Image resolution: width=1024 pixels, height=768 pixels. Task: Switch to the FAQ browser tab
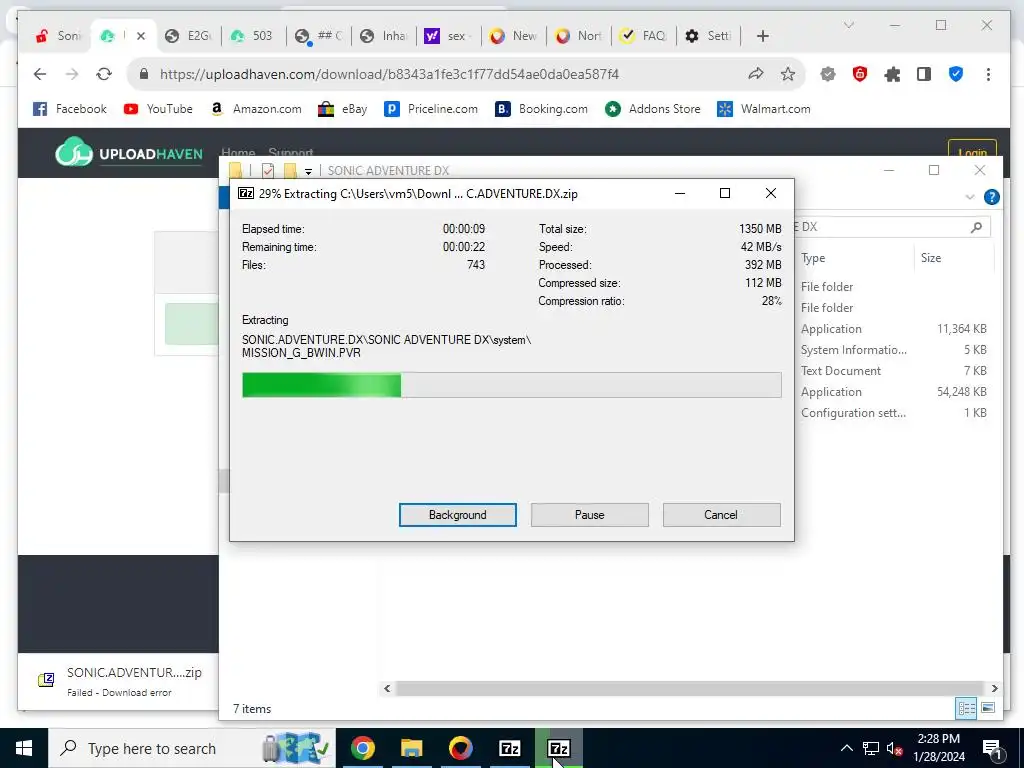(643, 36)
